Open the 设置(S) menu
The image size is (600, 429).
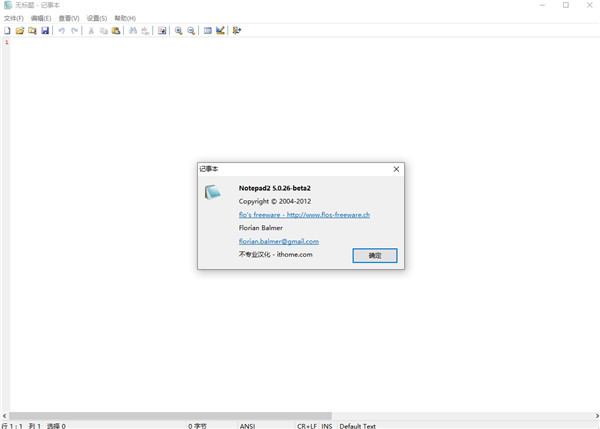pyautogui.click(x=97, y=18)
